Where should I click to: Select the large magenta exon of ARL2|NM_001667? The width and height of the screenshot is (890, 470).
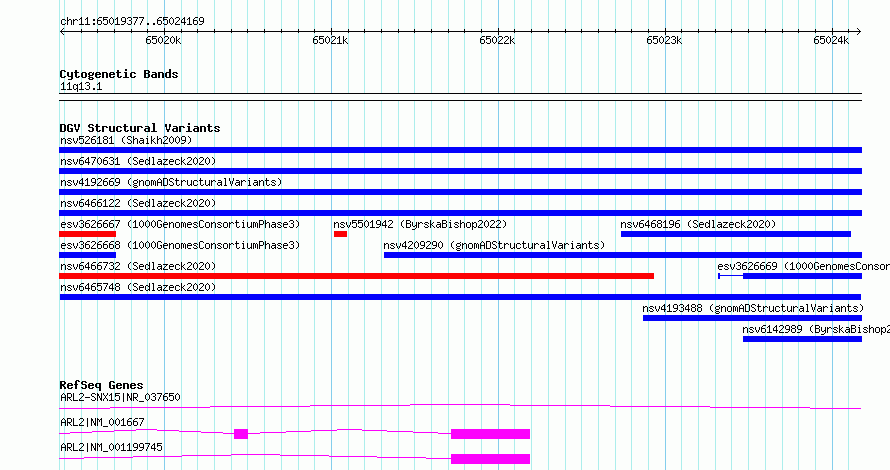(490, 434)
